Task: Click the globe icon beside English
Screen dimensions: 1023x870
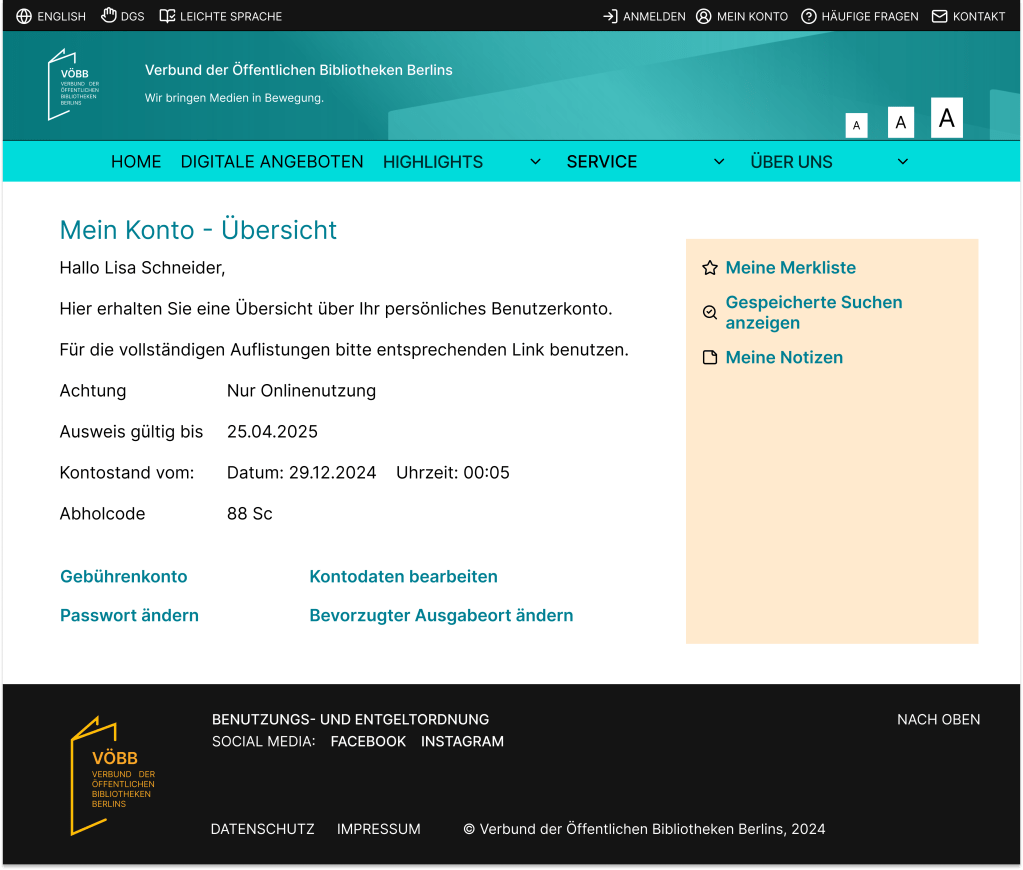Action: tap(24, 16)
